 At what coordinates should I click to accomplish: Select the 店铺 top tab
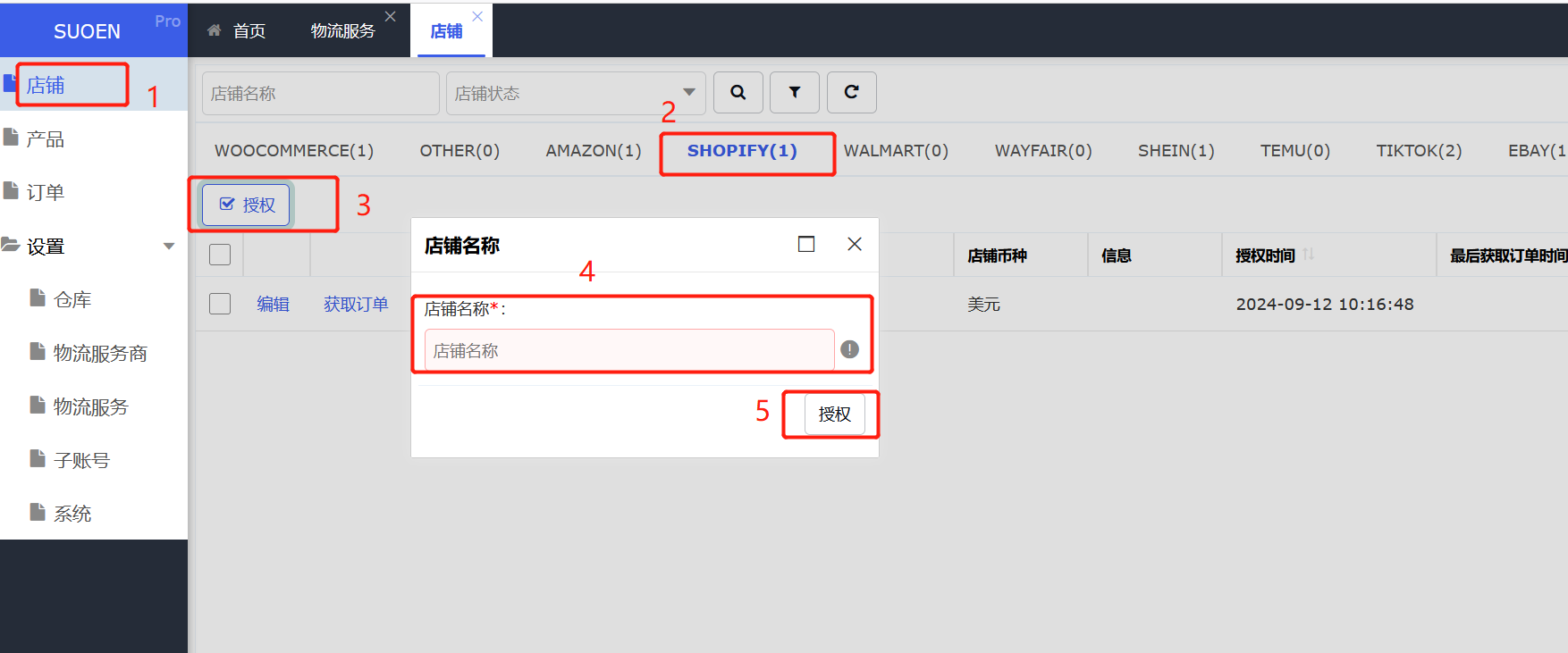(446, 31)
